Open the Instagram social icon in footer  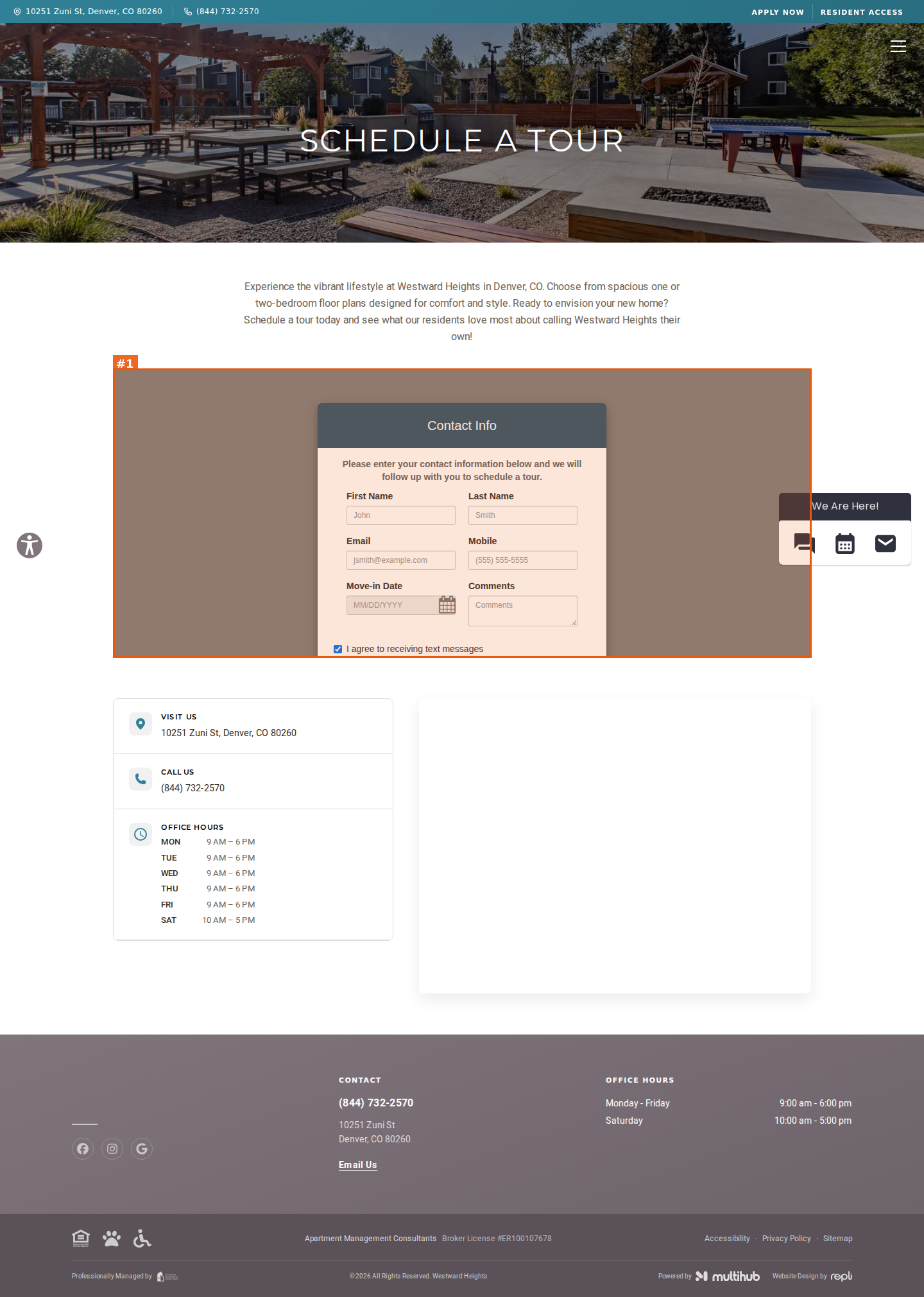(112, 1149)
